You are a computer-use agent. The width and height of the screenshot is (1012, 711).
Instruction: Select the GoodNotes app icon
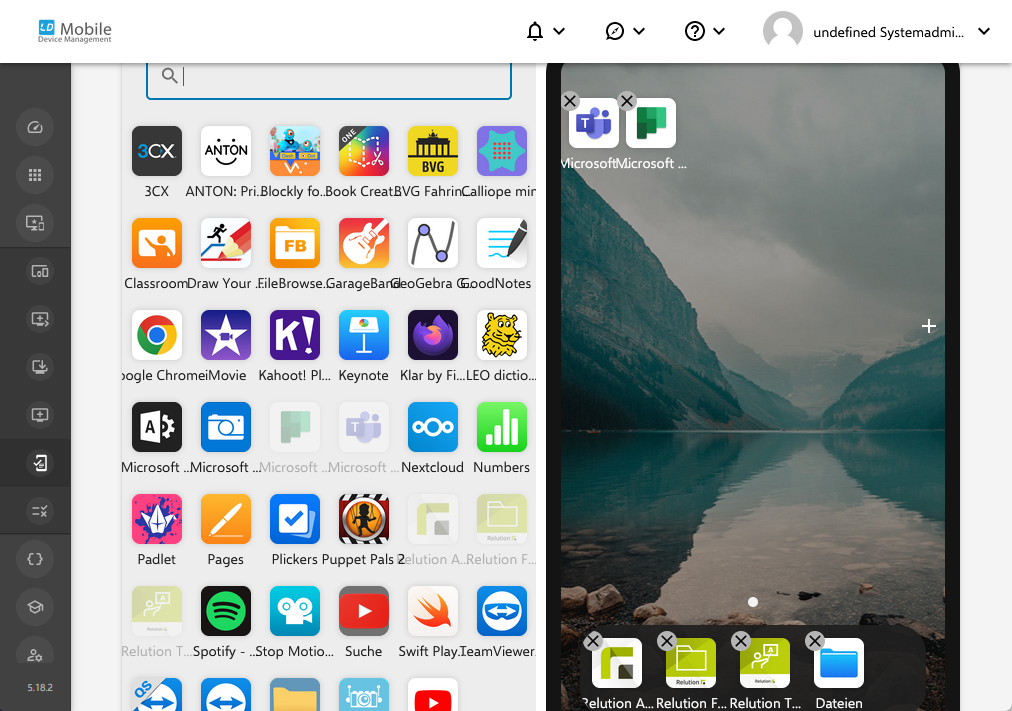click(502, 243)
